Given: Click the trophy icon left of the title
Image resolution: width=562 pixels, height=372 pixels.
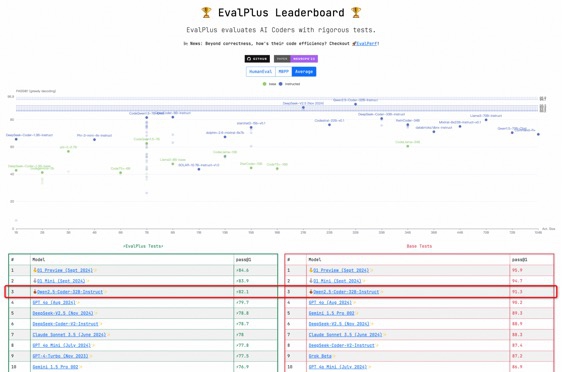Looking at the screenshot, I should pos(206,13).
